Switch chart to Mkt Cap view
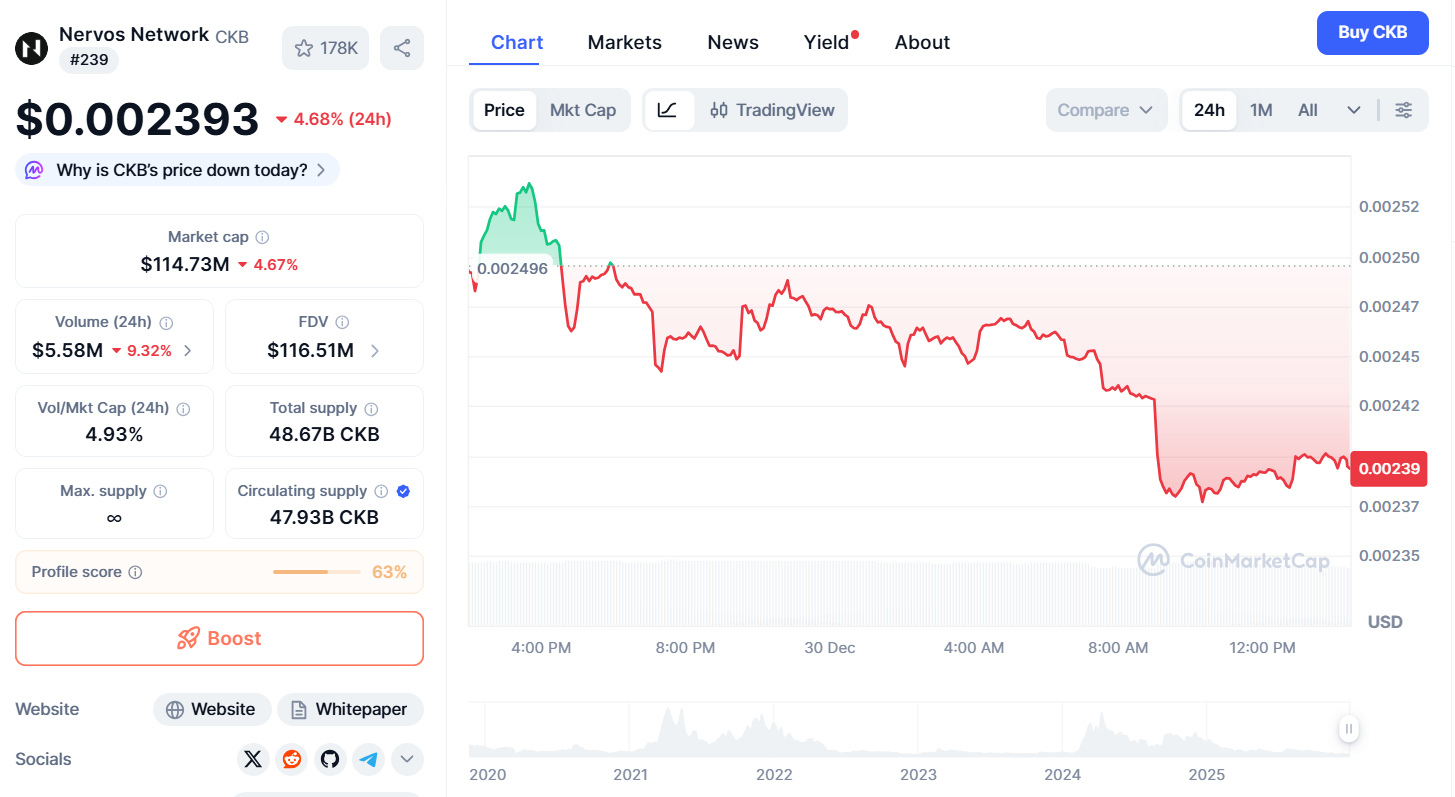Image resolution: width=1455 pixels, height=797 pixels. 583,110
